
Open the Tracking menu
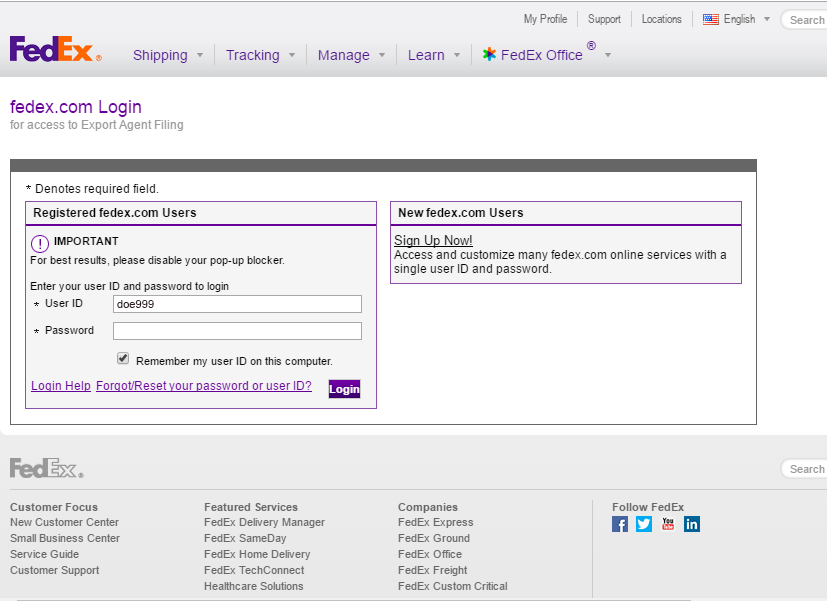tap(253, 55)
